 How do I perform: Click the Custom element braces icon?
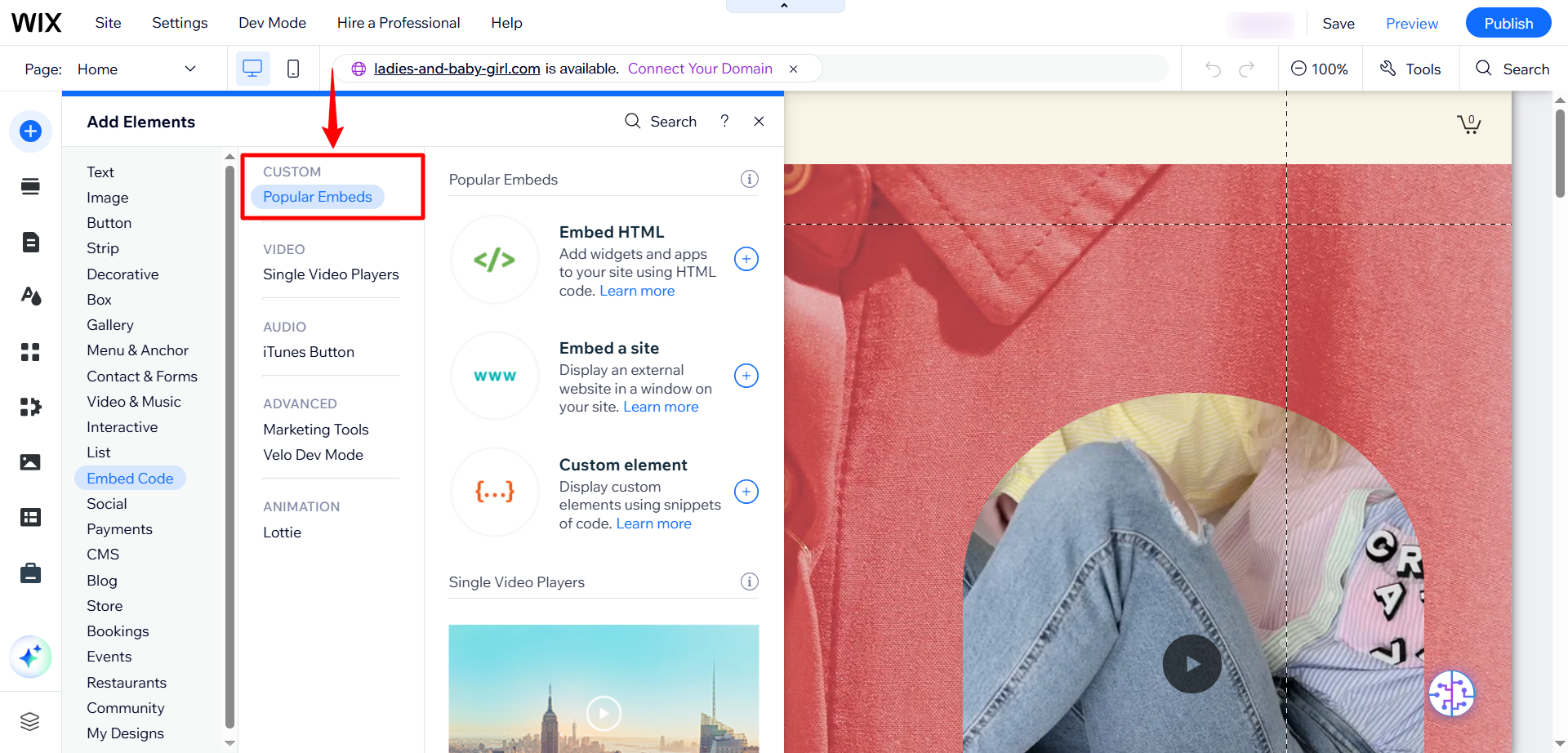pos(495,492)
